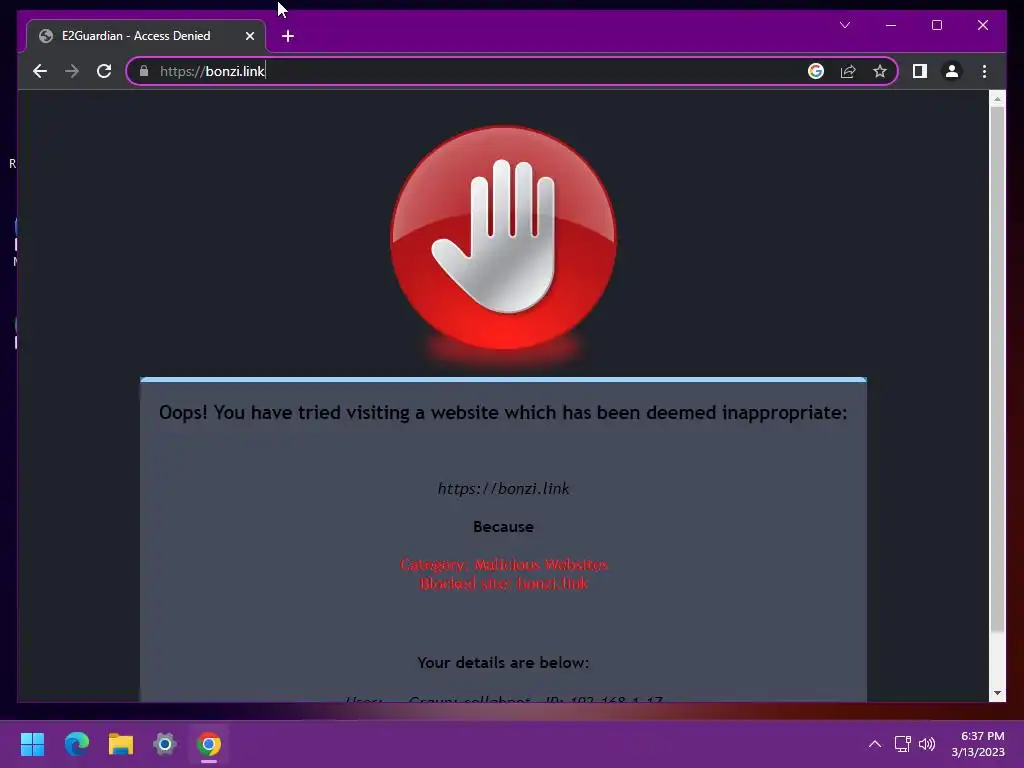Click the blocked URL text https://bonzi.link

point(504,488)
